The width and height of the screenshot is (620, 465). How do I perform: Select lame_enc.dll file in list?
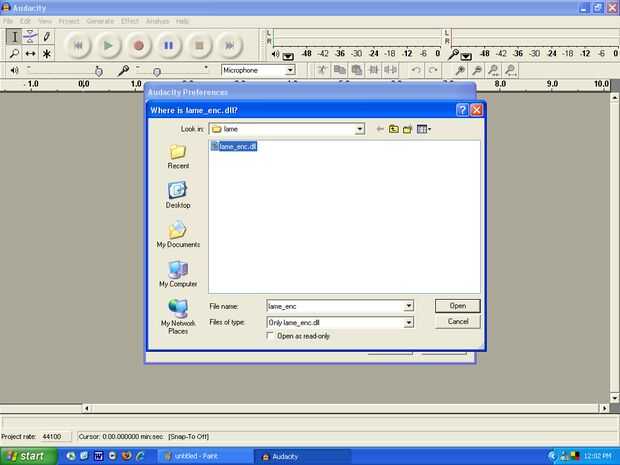click(234, 146)
